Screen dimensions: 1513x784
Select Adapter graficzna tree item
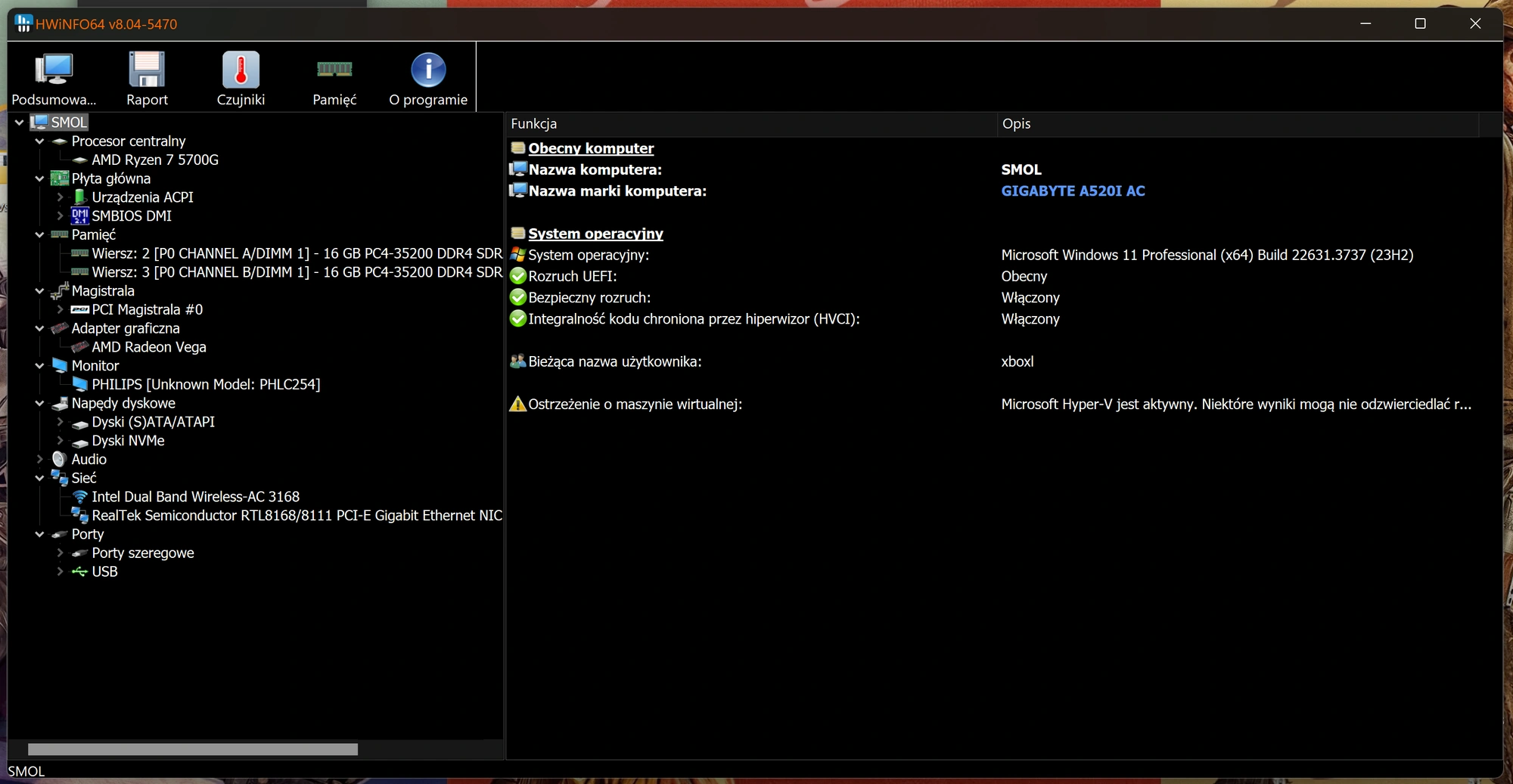coord(126,328)
